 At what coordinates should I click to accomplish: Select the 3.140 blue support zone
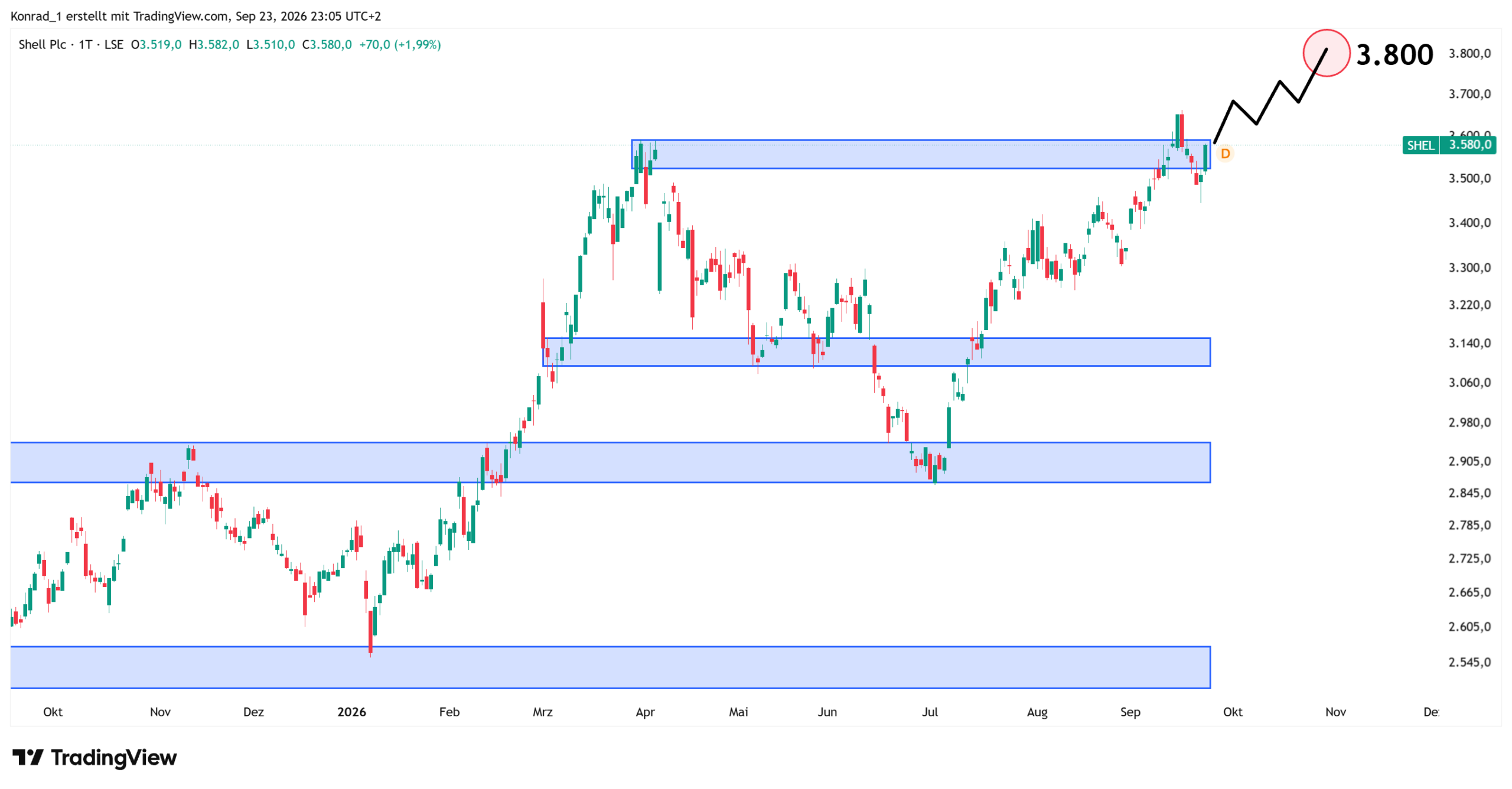(876, 352)
